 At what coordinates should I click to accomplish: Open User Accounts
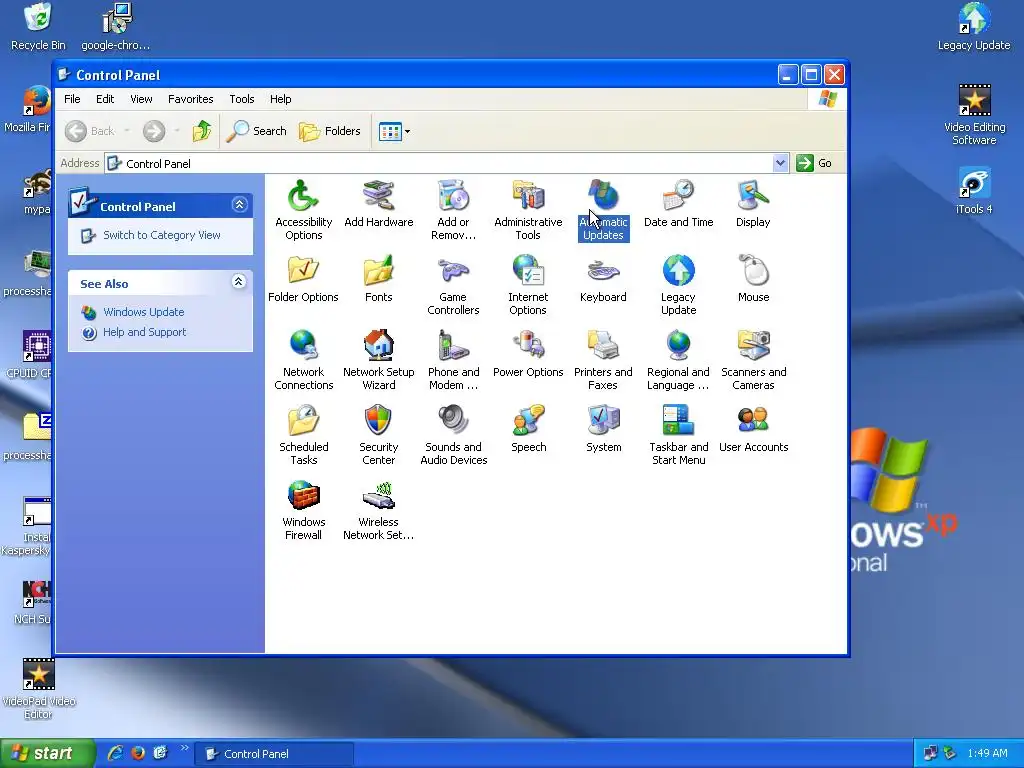[753, 429]
